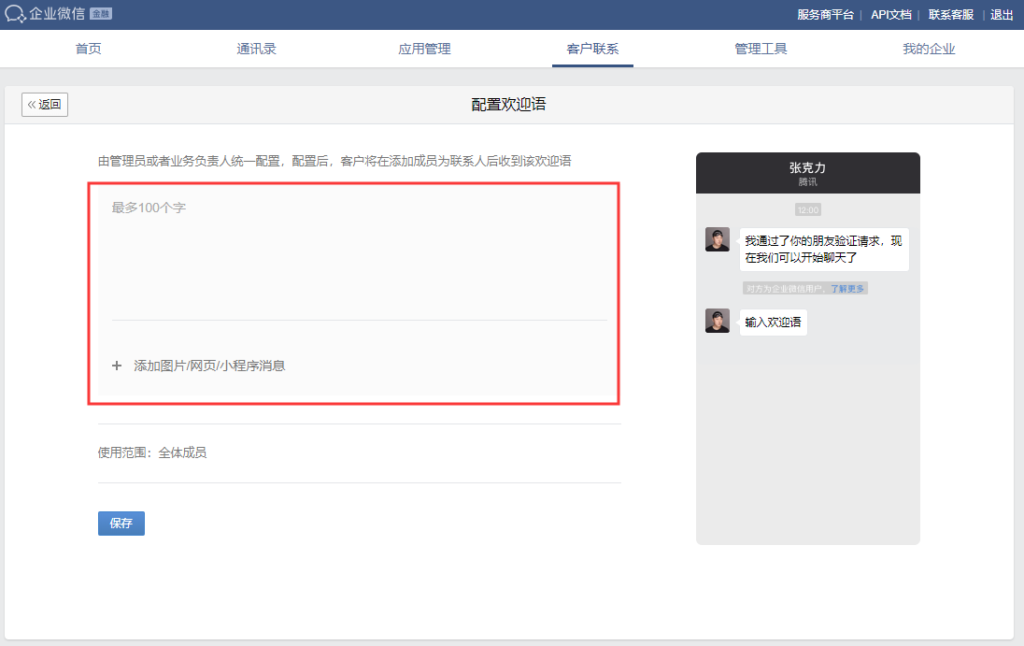Viewport: 1024px width, 646px height.
Task: Focus the welcome message field 最多100个字
Action: (359, 254)
